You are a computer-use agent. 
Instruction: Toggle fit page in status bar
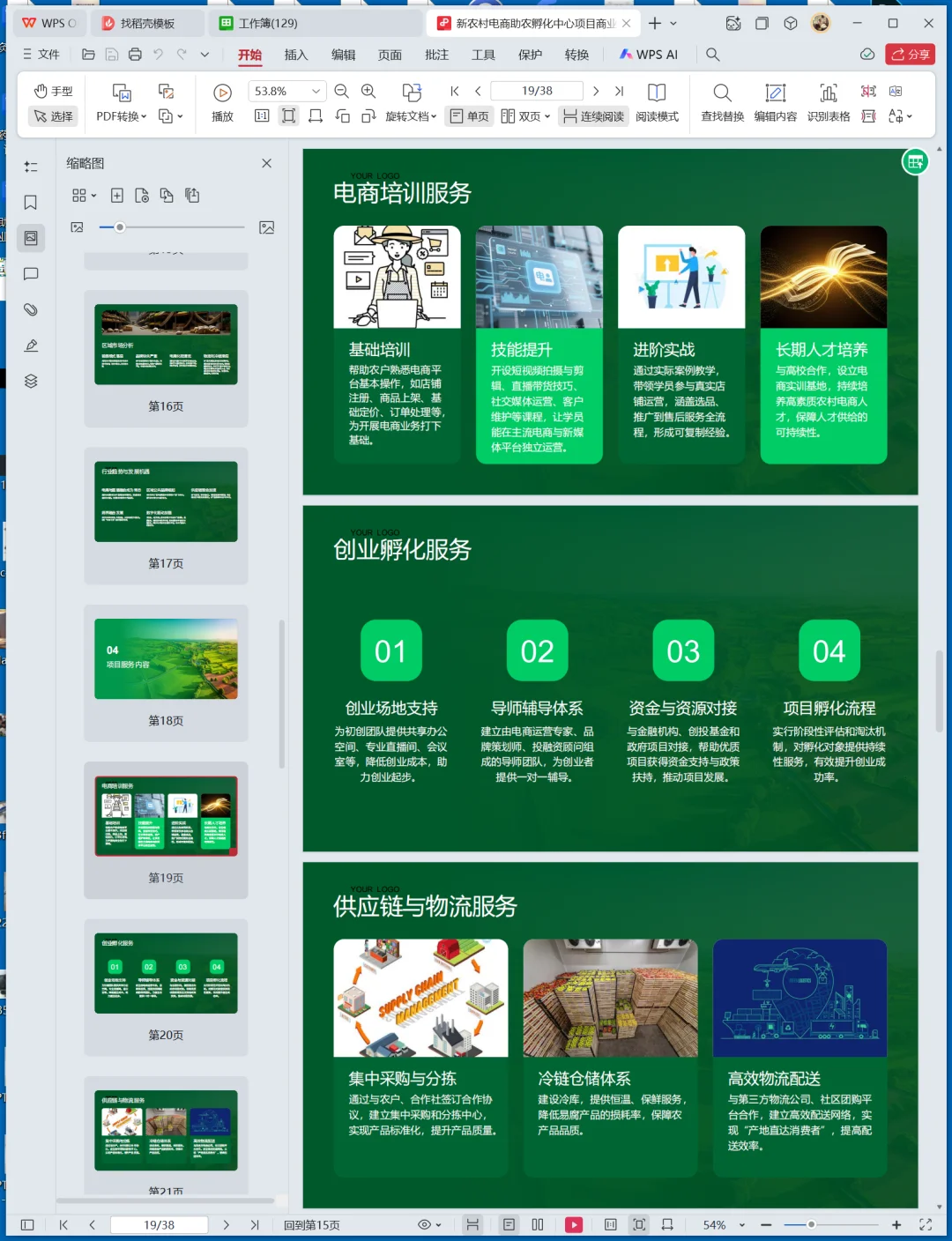pos(639,1224)
